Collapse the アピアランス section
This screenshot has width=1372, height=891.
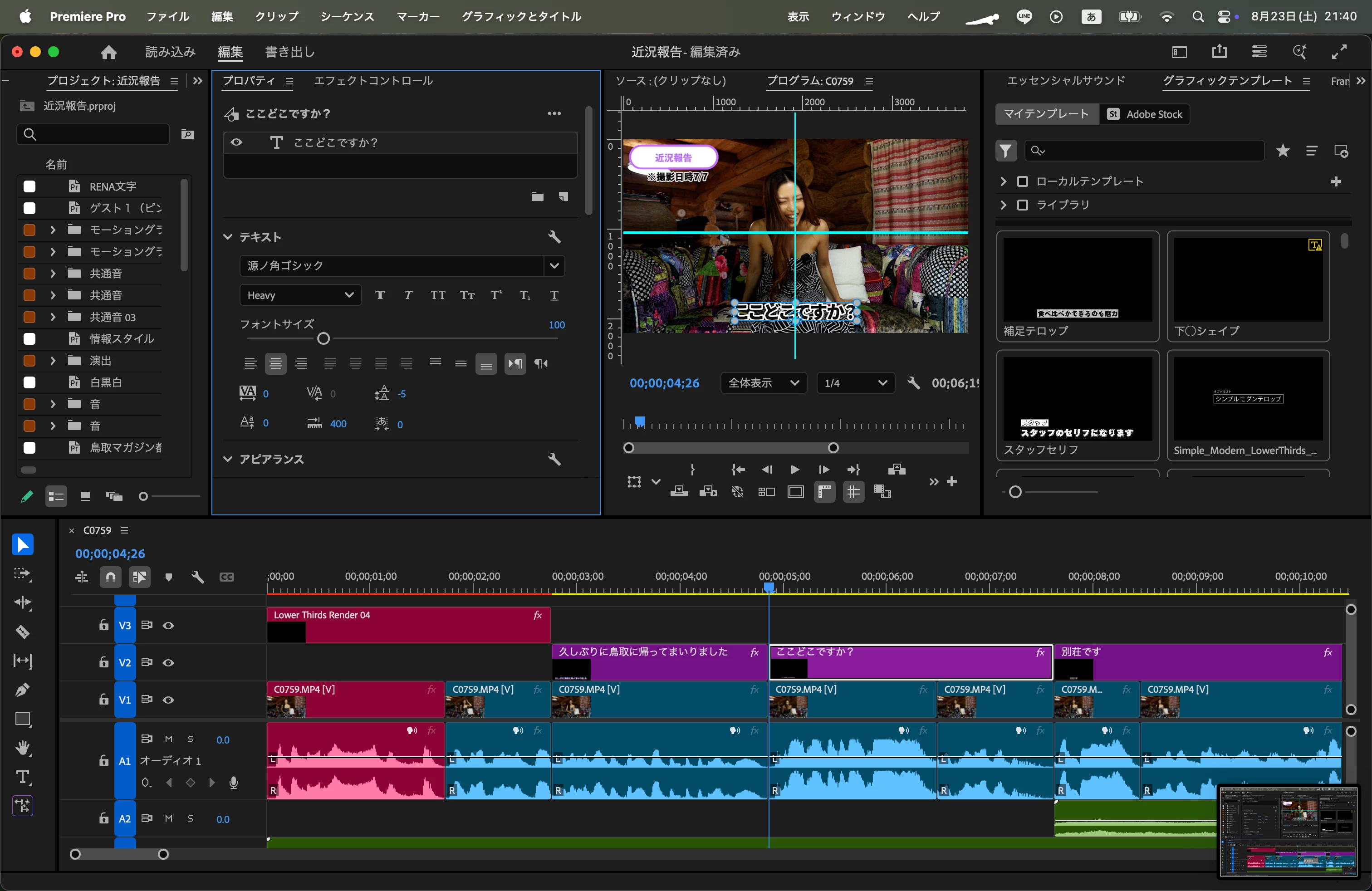228,459
